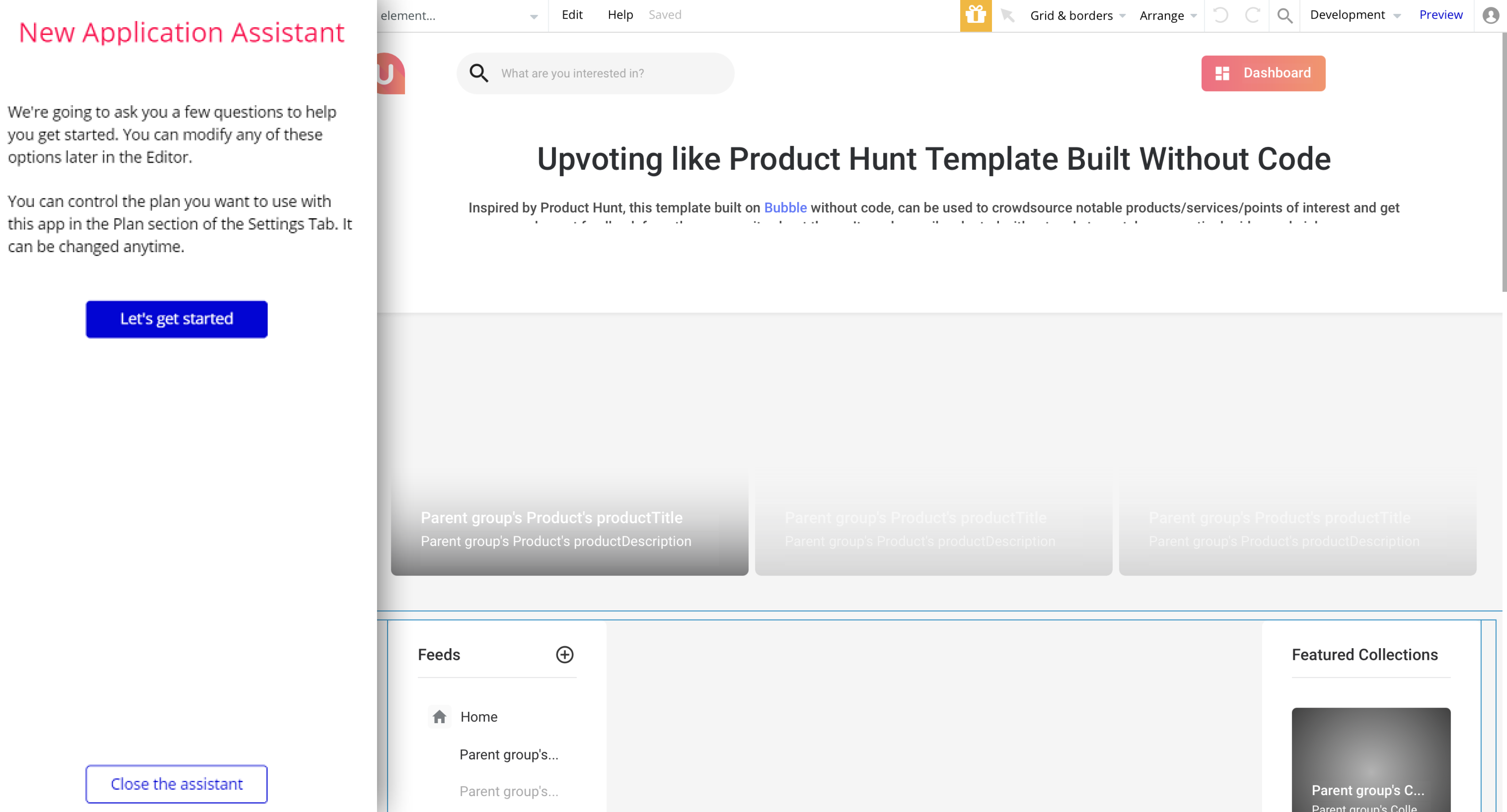Click the redo arrow icon
Viewport: 1507px width, 812px height.
[x=1252, y=15]
